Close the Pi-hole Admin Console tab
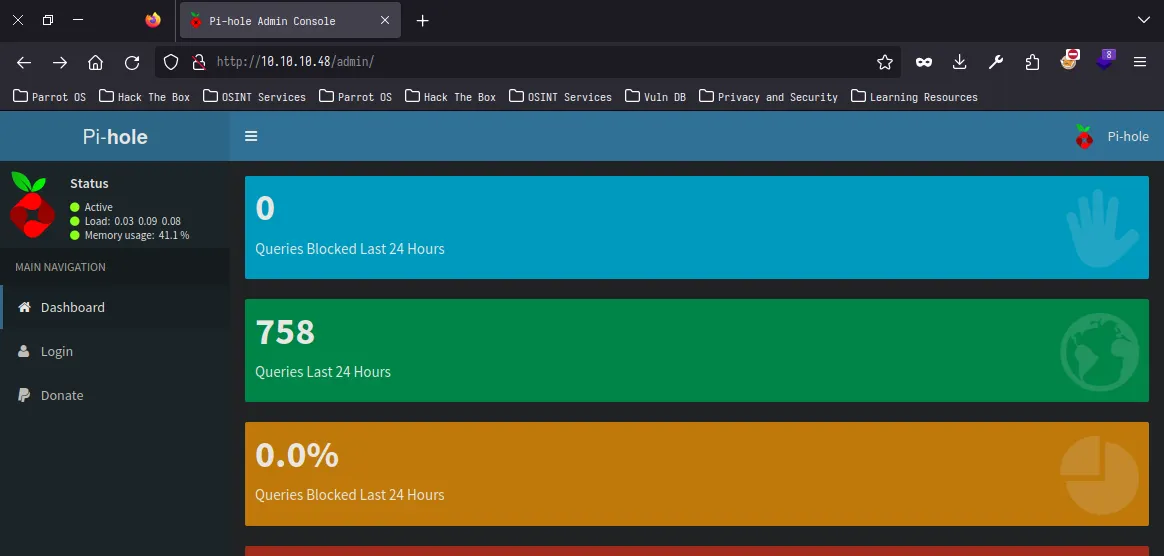Viewport: 1164px width, 556px height. (385, 20)
